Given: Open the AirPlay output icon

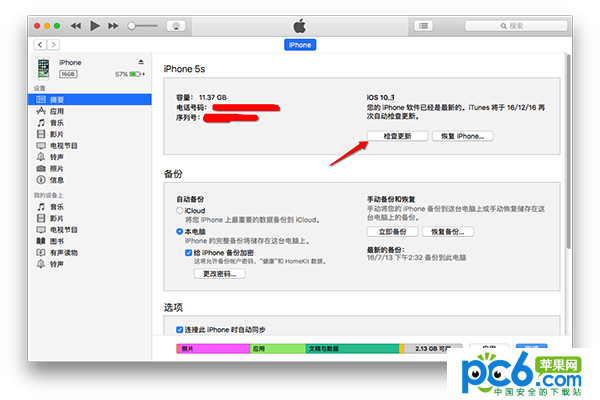Looking at the screenshot, I should point(176,23).
